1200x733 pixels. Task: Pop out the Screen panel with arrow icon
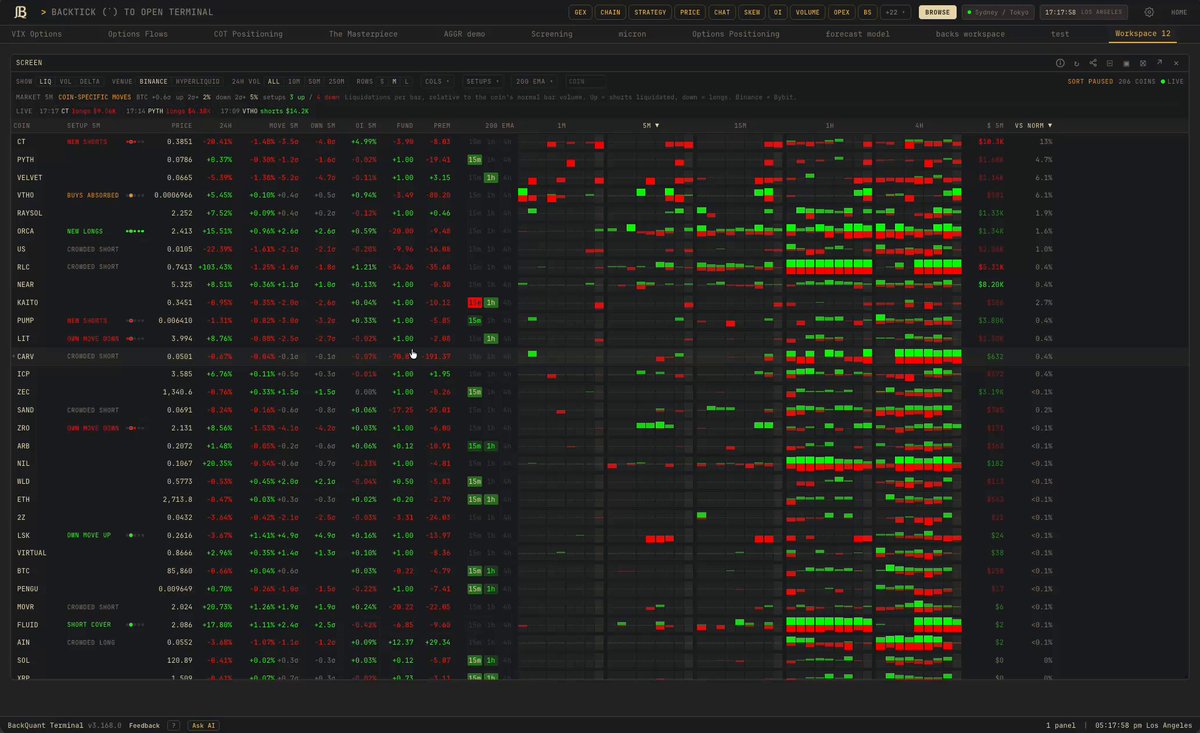(x=1159, y=63)
